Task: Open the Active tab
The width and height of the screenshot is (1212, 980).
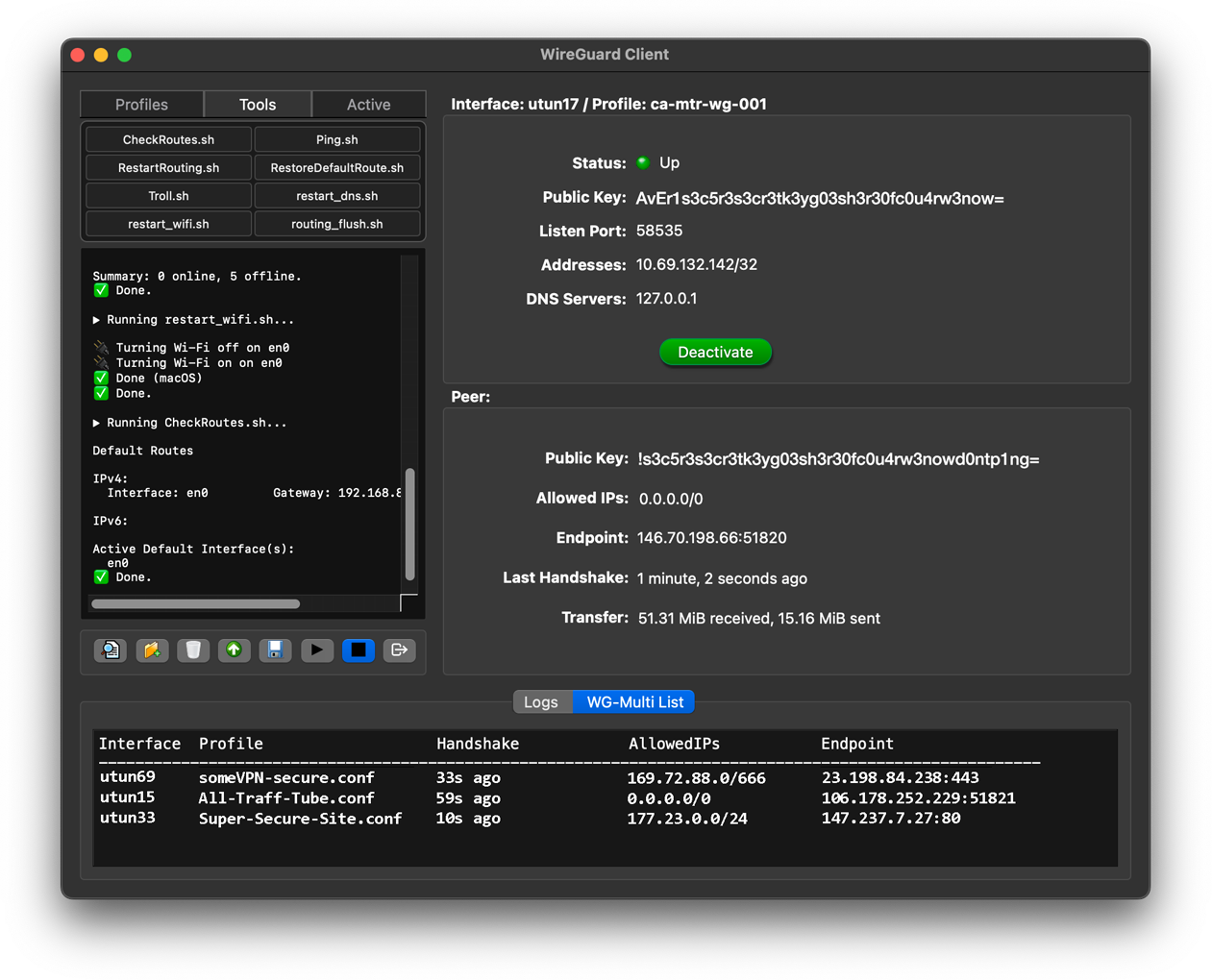Action: (368, 105)
